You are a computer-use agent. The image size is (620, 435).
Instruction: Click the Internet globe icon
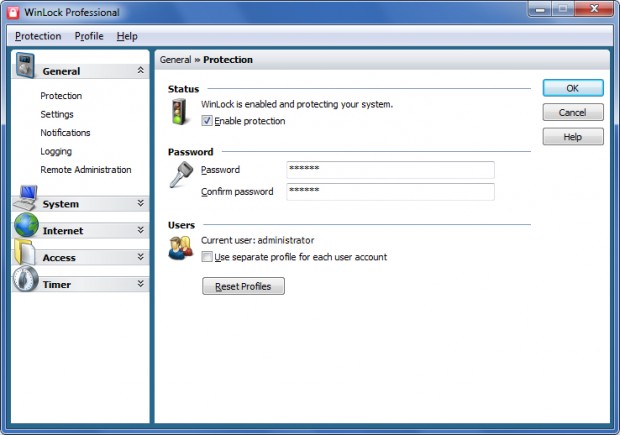pyautogui.click(x=26, y=225)
